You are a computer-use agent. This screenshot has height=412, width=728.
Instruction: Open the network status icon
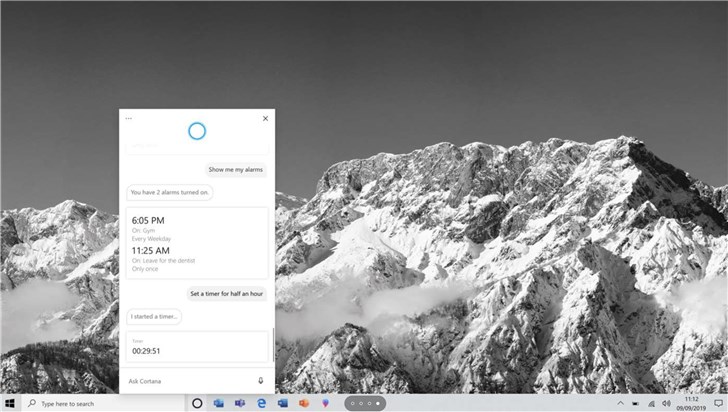click(x=651, y=404)
